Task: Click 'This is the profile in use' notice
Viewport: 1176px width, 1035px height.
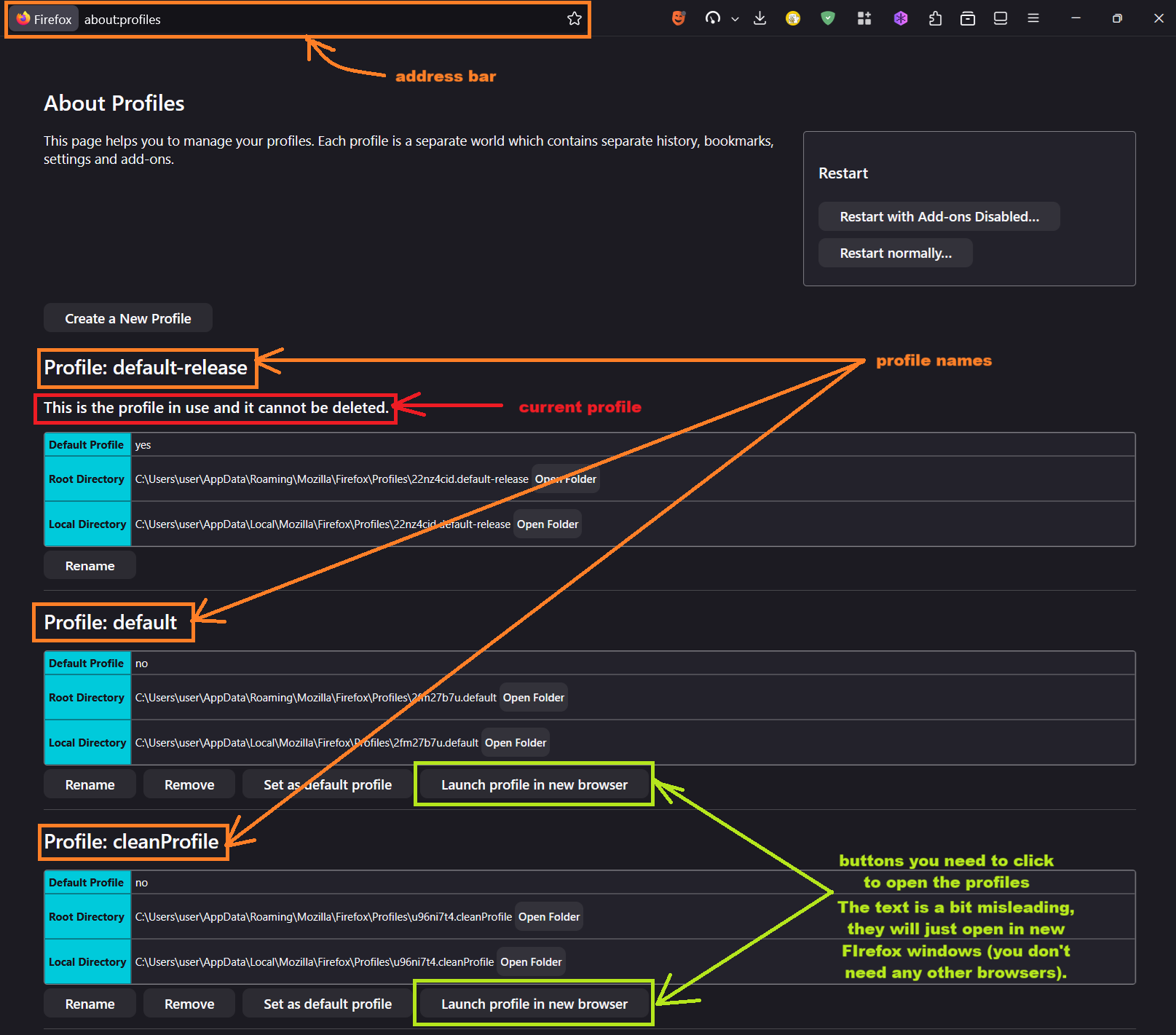Action: (x=216, y=408)
